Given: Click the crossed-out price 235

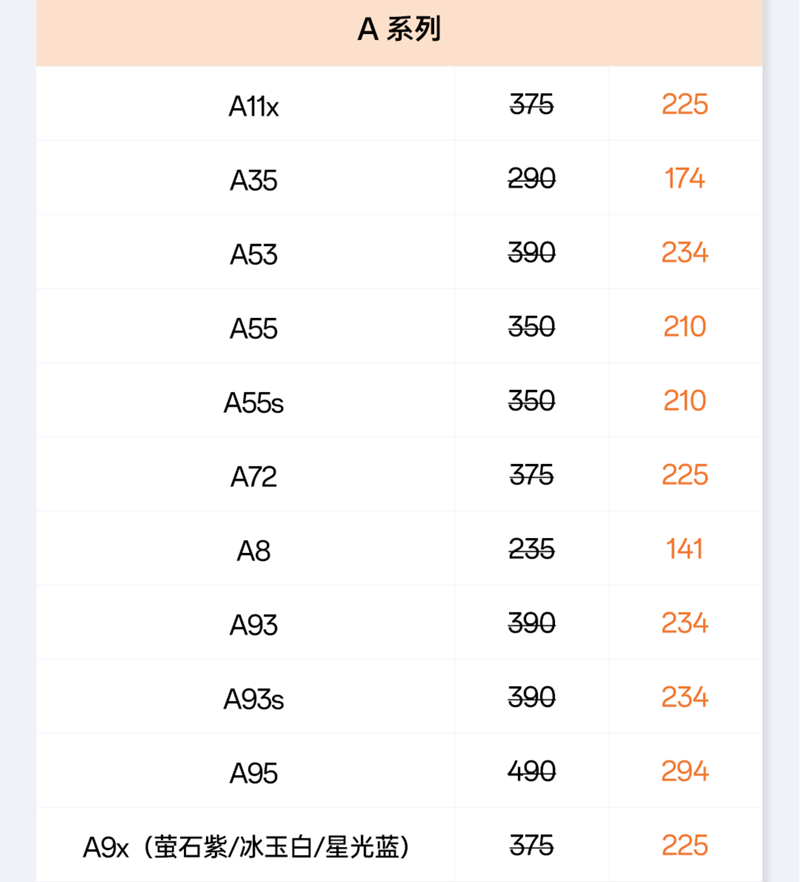Looking at the screenshot, I should point(532,548).
